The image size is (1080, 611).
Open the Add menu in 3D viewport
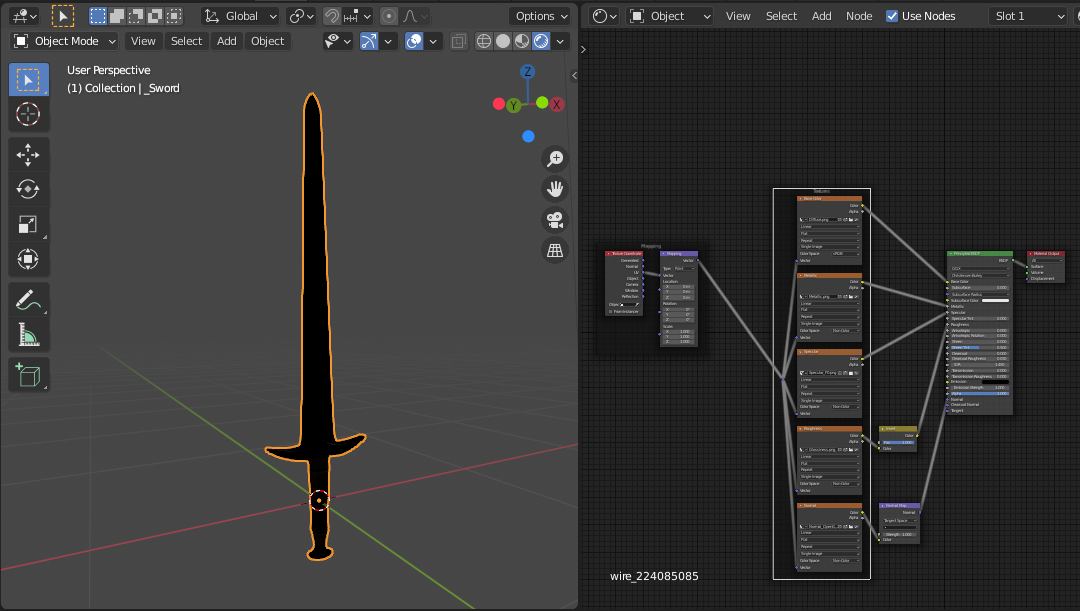pyautogui.click(x=227, y=41)
